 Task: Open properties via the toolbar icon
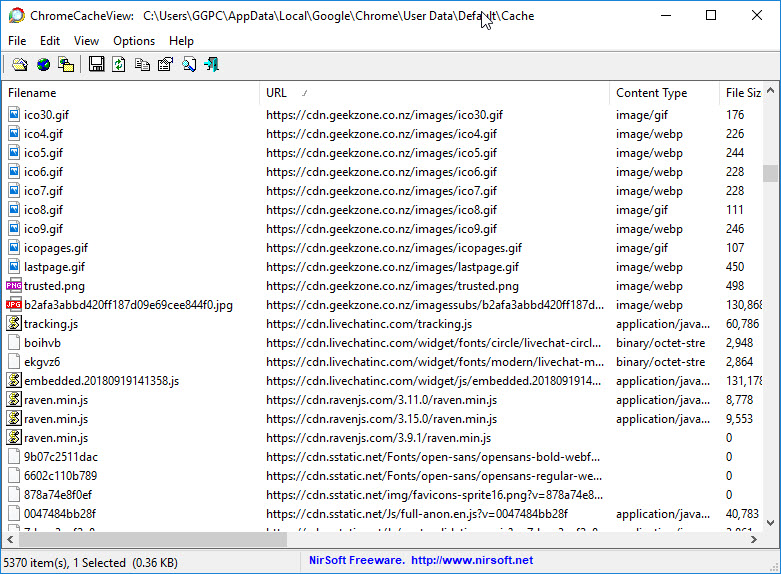[165, 65]
